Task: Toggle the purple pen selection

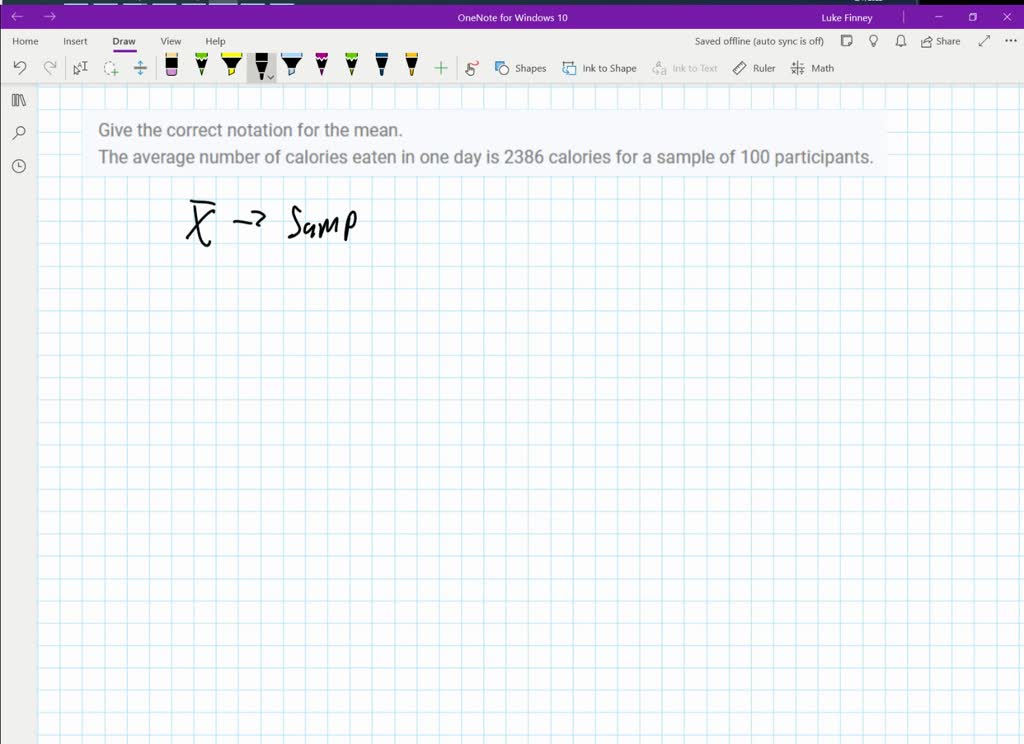Action: [320, 67]
